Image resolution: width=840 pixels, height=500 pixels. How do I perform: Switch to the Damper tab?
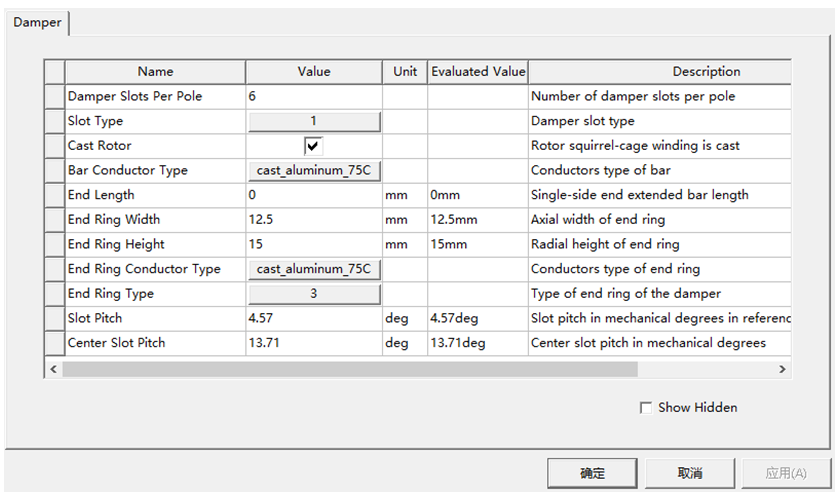pos(37,23)
